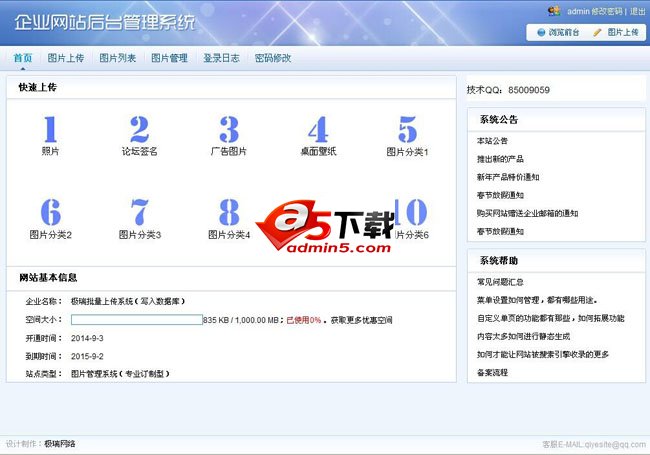The height and width of the screenshot is (455, 650).
Task: Open the 图片管理 tab
Action: click(169, 58)
